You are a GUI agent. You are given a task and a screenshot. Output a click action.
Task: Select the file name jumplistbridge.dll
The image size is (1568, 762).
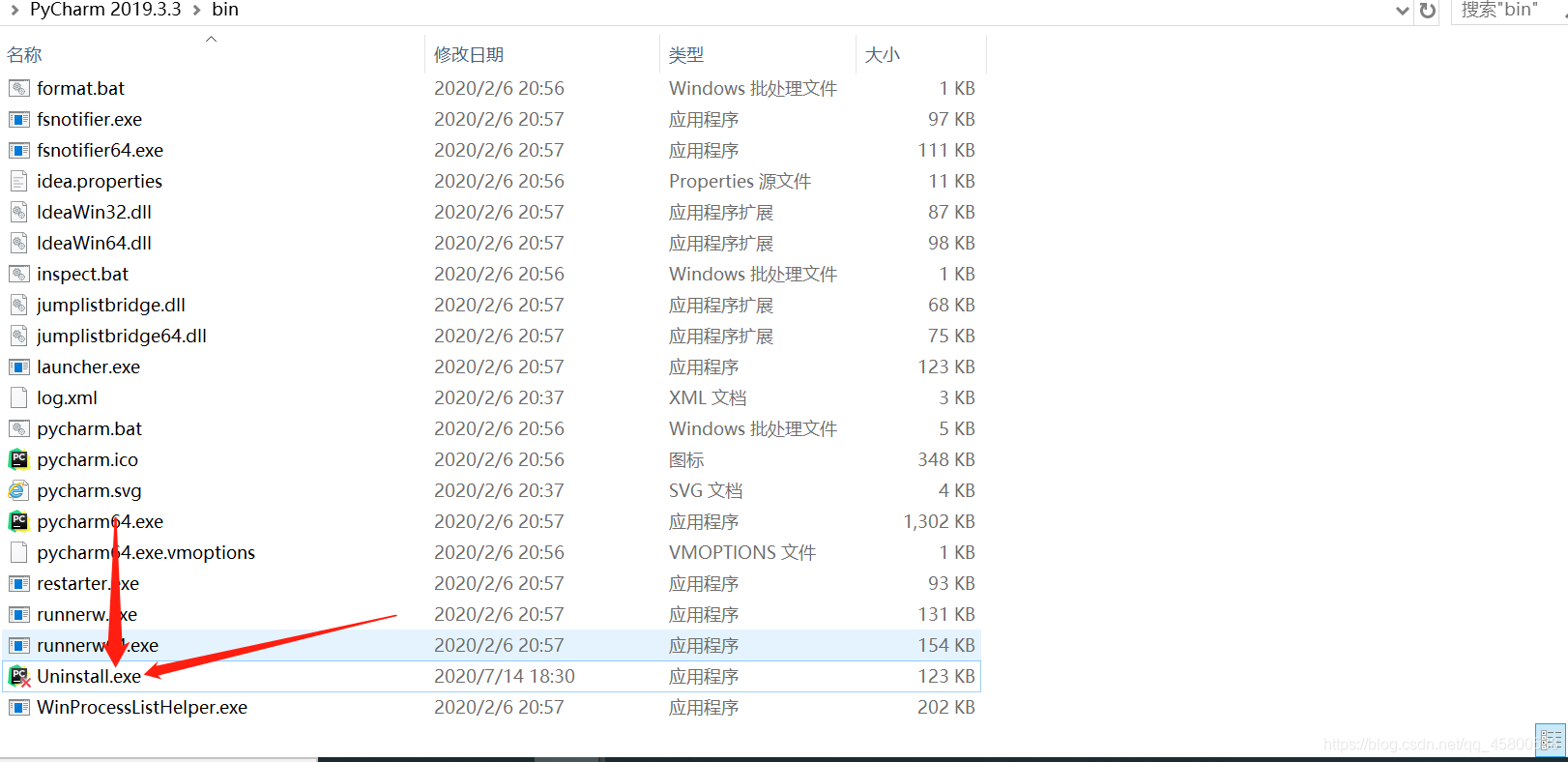point(111,305)
